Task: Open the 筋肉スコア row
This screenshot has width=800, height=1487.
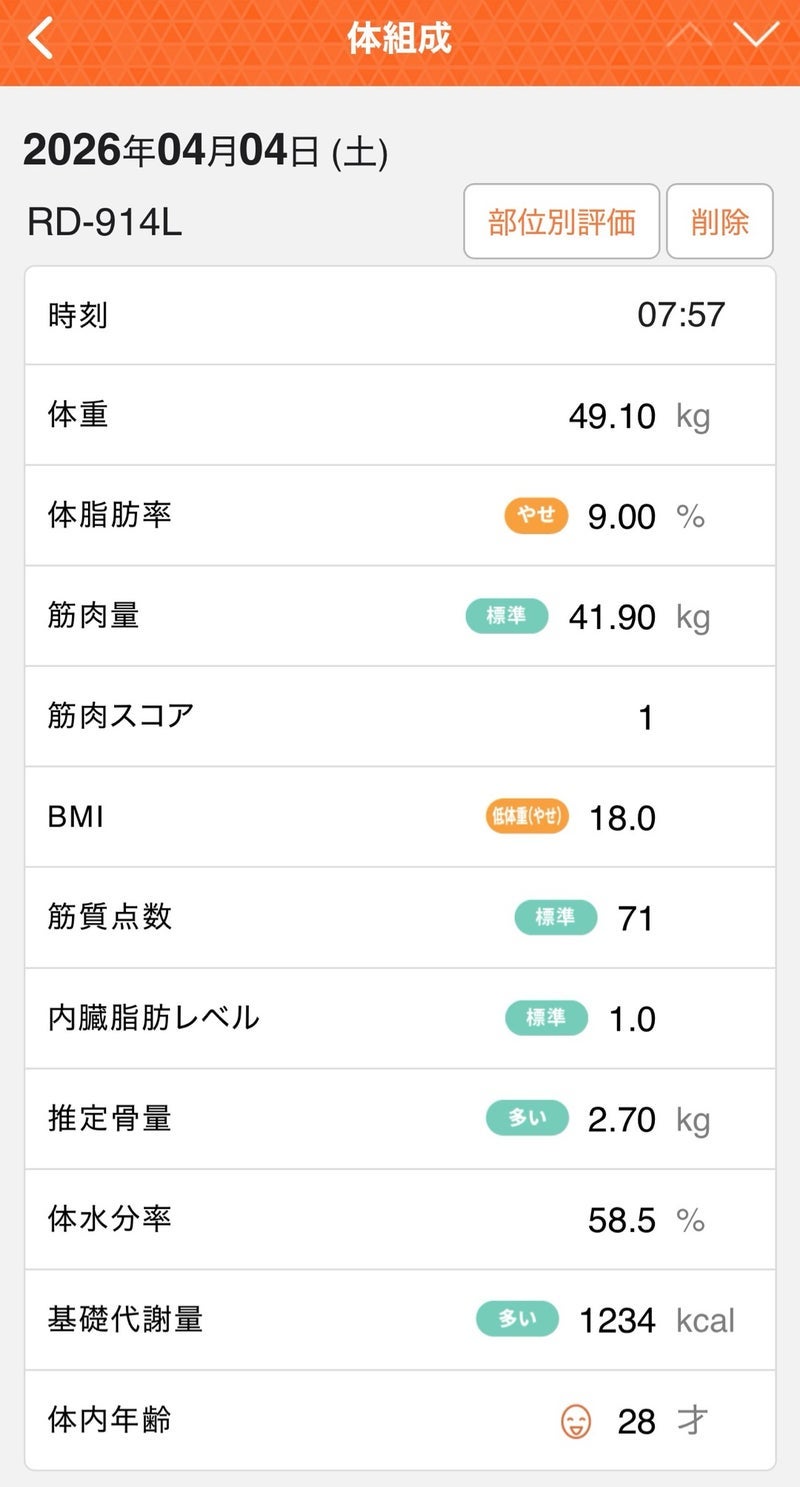Action: tap(400, 716)
